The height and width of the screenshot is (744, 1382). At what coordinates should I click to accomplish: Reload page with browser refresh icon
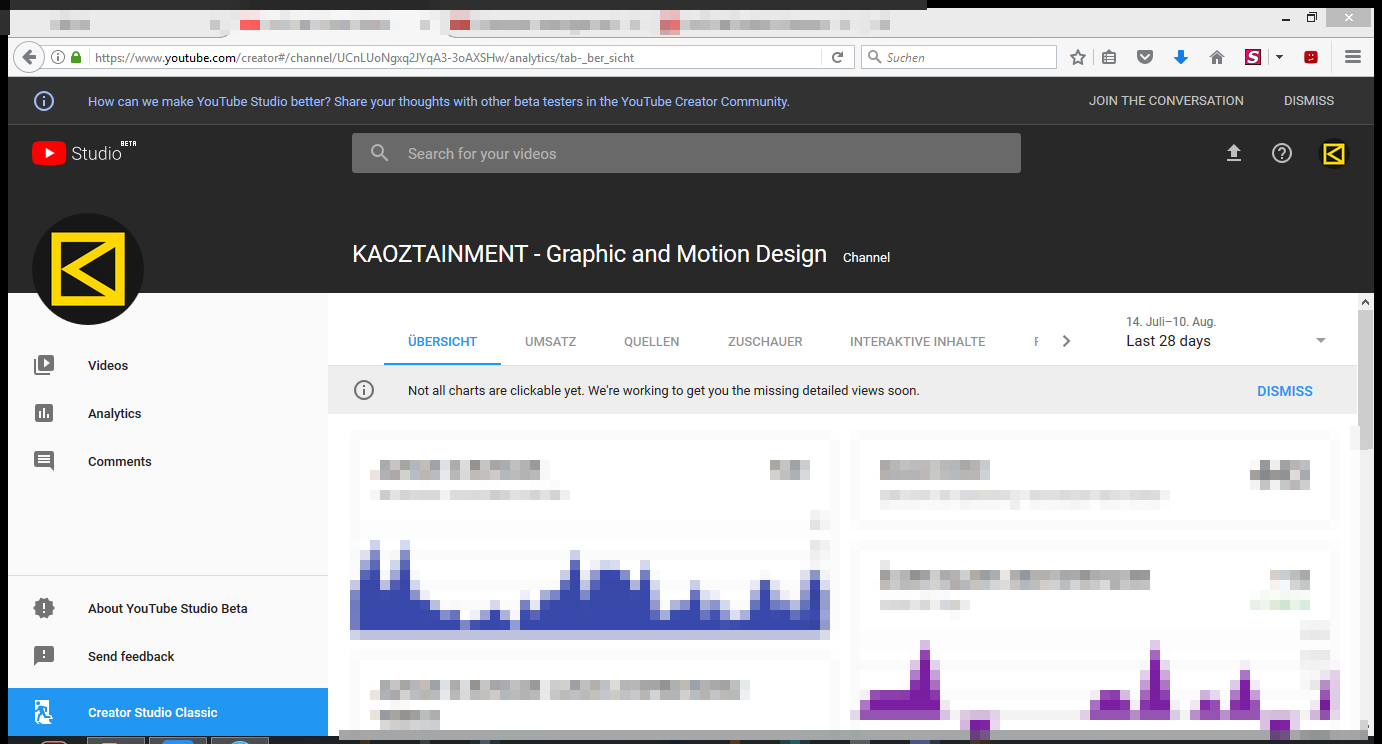pos(838,58)
